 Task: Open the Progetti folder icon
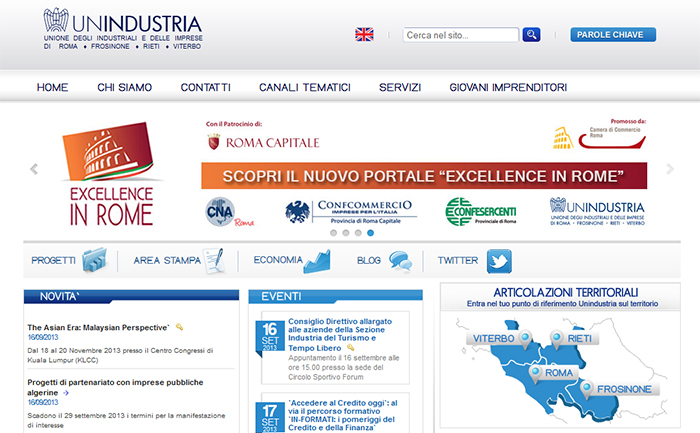click(95, 260)
